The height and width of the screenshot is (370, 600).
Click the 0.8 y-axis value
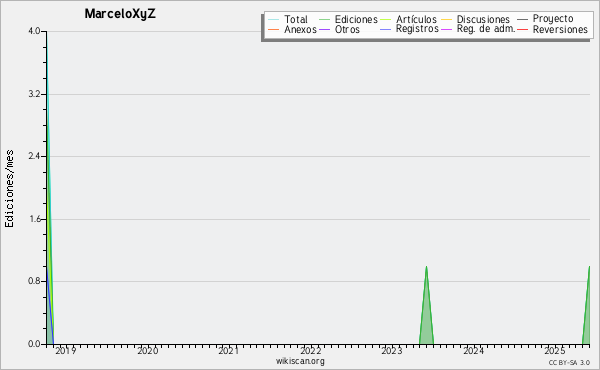(x=34, y=281)
